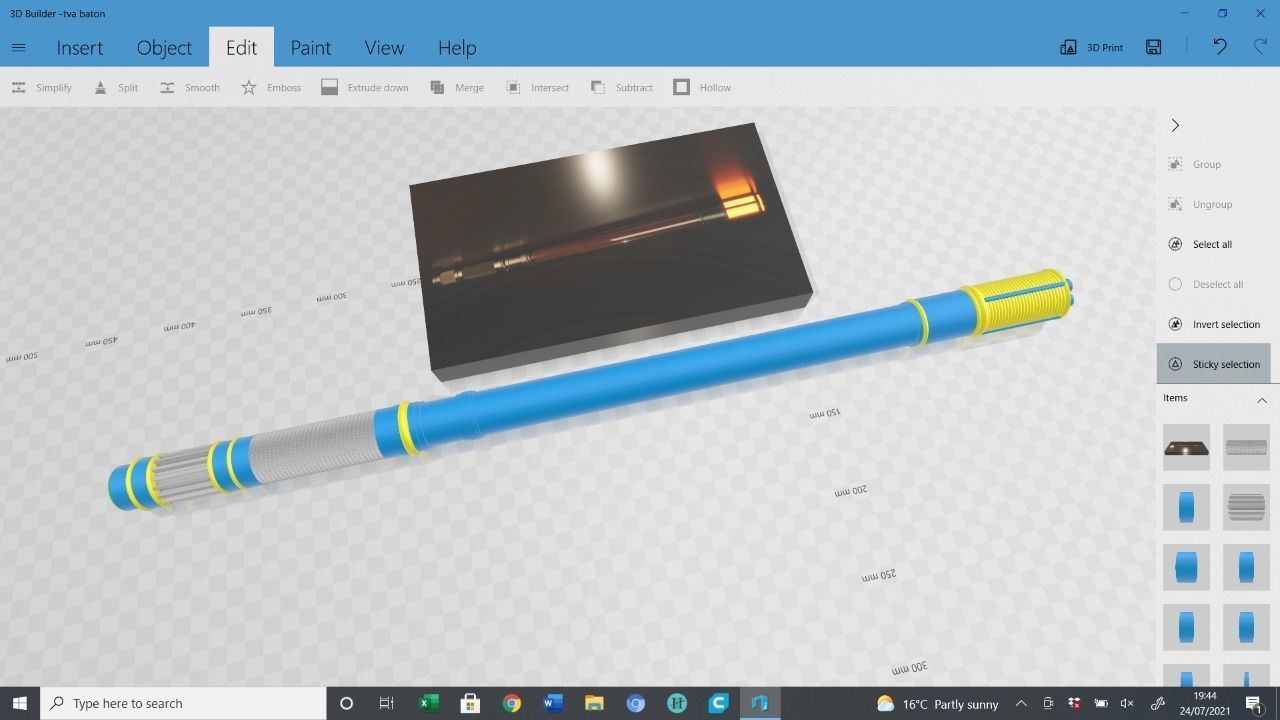
Task: Open Microsoft Store from the taskbar
Action: [x=470, y=703]
